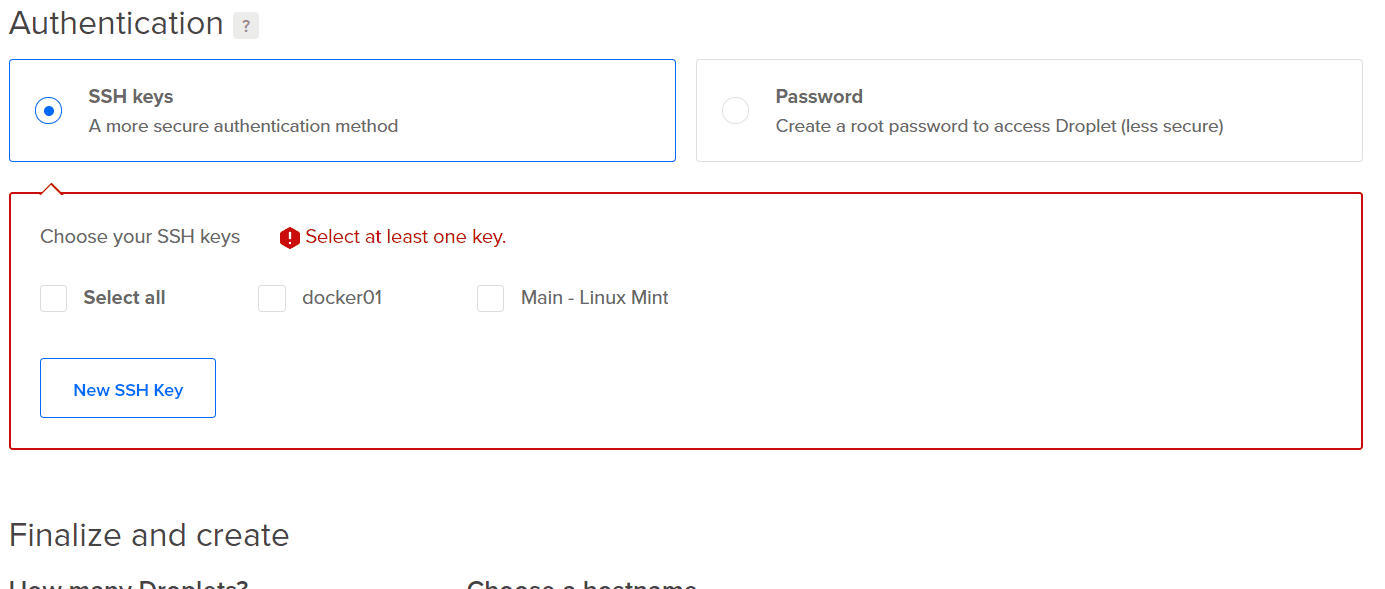Click the 'Main - Linux Mint' key label
This screenshot has height=589, width=1385.
595,298
